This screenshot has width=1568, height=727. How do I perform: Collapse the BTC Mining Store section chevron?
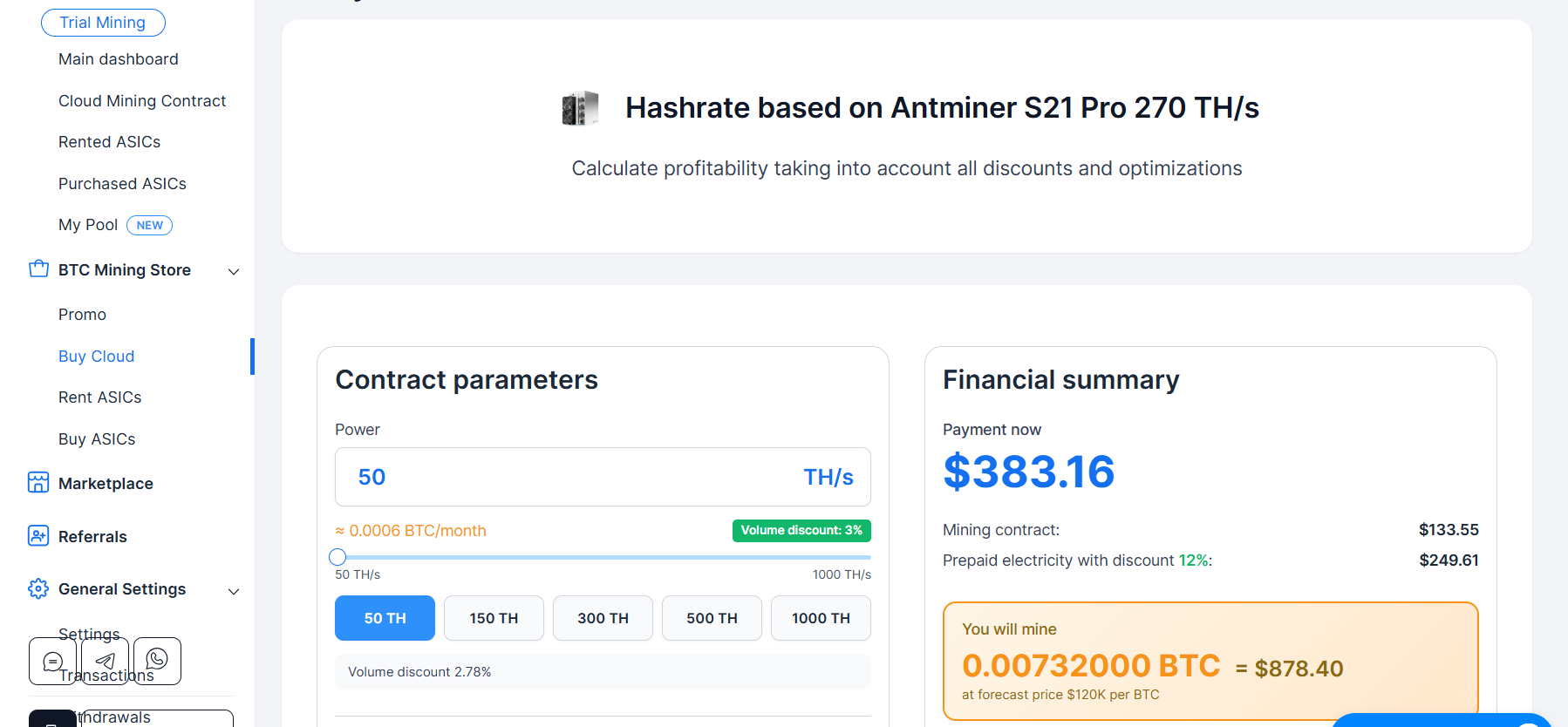234,271
